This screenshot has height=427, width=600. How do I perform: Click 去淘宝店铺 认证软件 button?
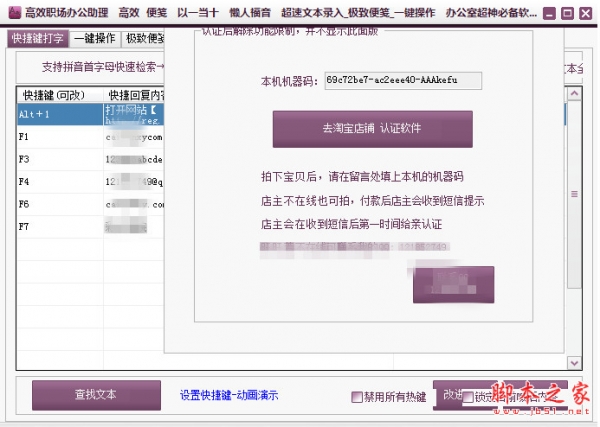(x=372, y=129)
